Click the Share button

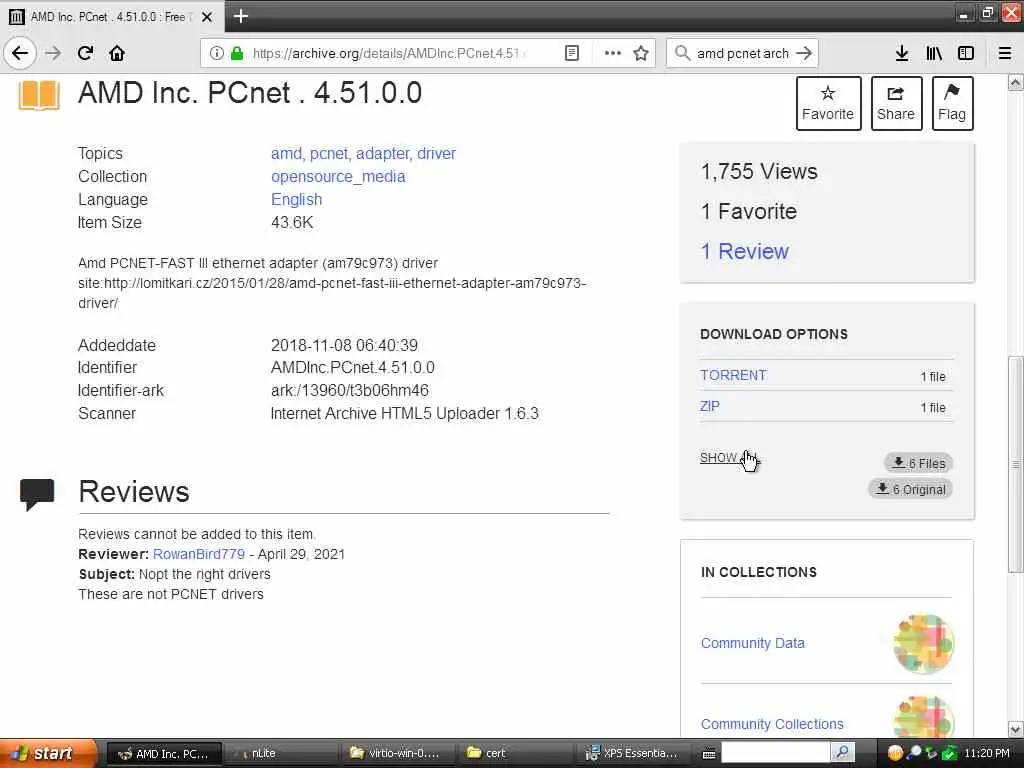896,103
